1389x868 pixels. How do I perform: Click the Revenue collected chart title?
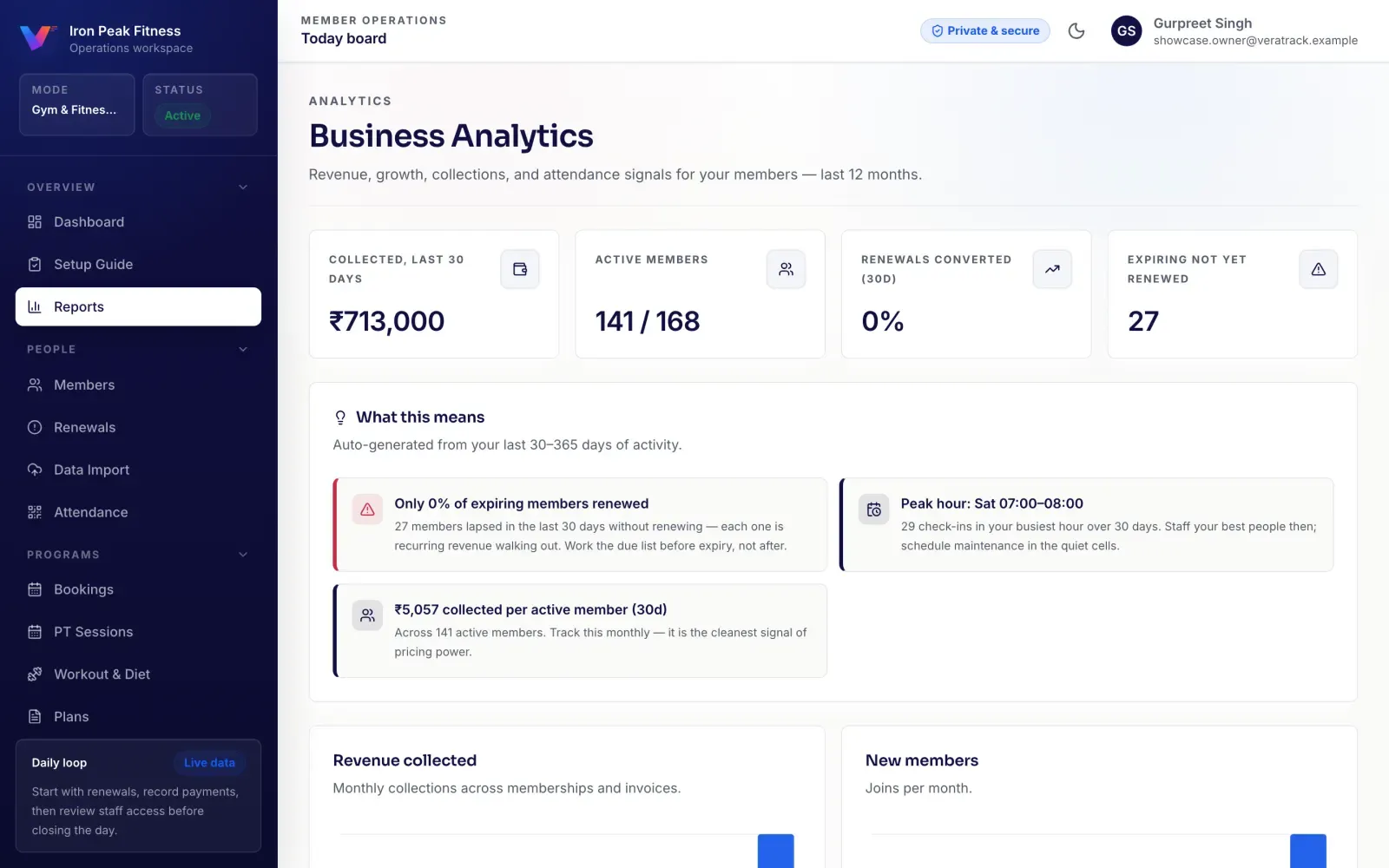pos(405,760)
